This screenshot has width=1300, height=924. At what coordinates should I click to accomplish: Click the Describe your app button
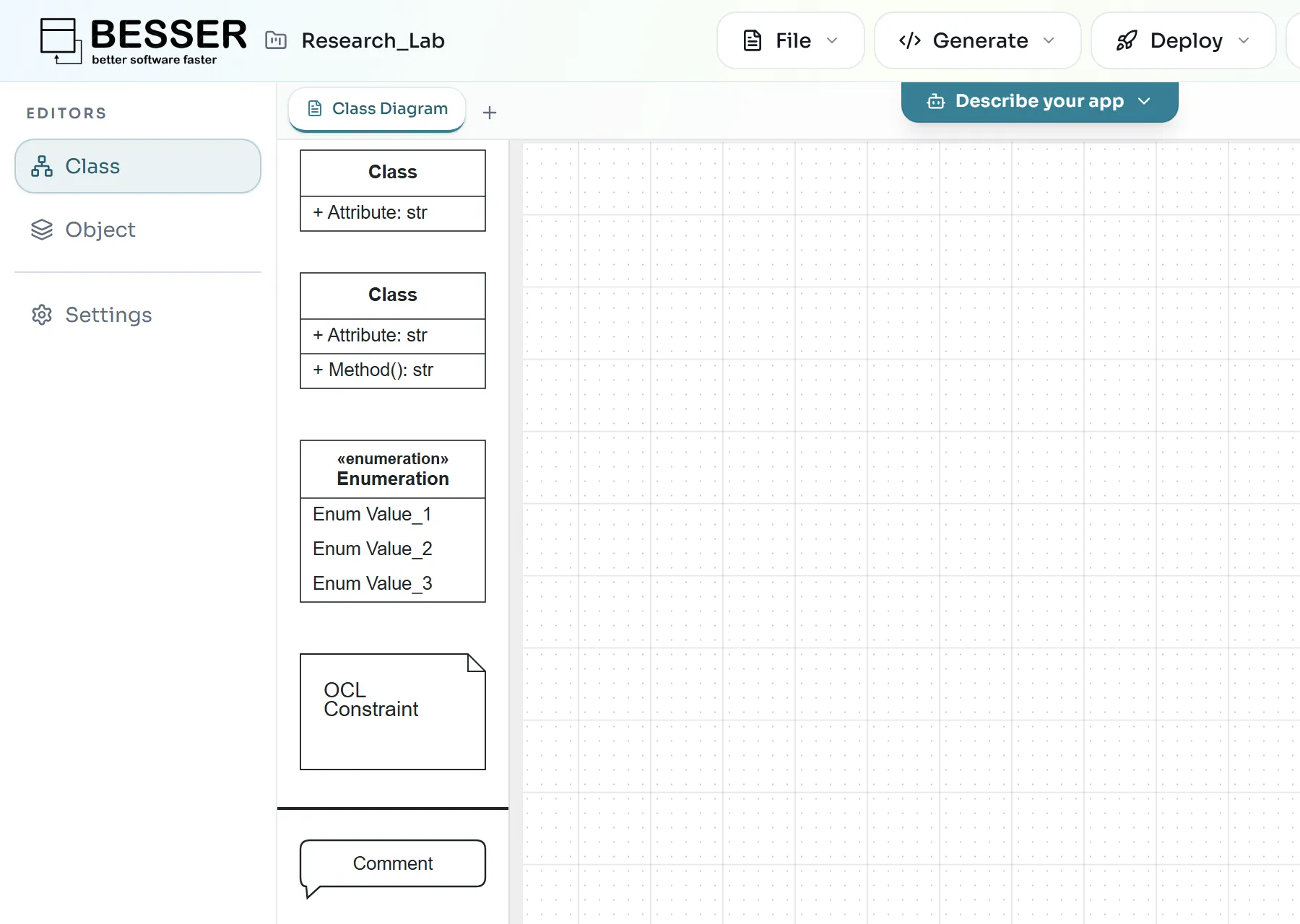1040,101
